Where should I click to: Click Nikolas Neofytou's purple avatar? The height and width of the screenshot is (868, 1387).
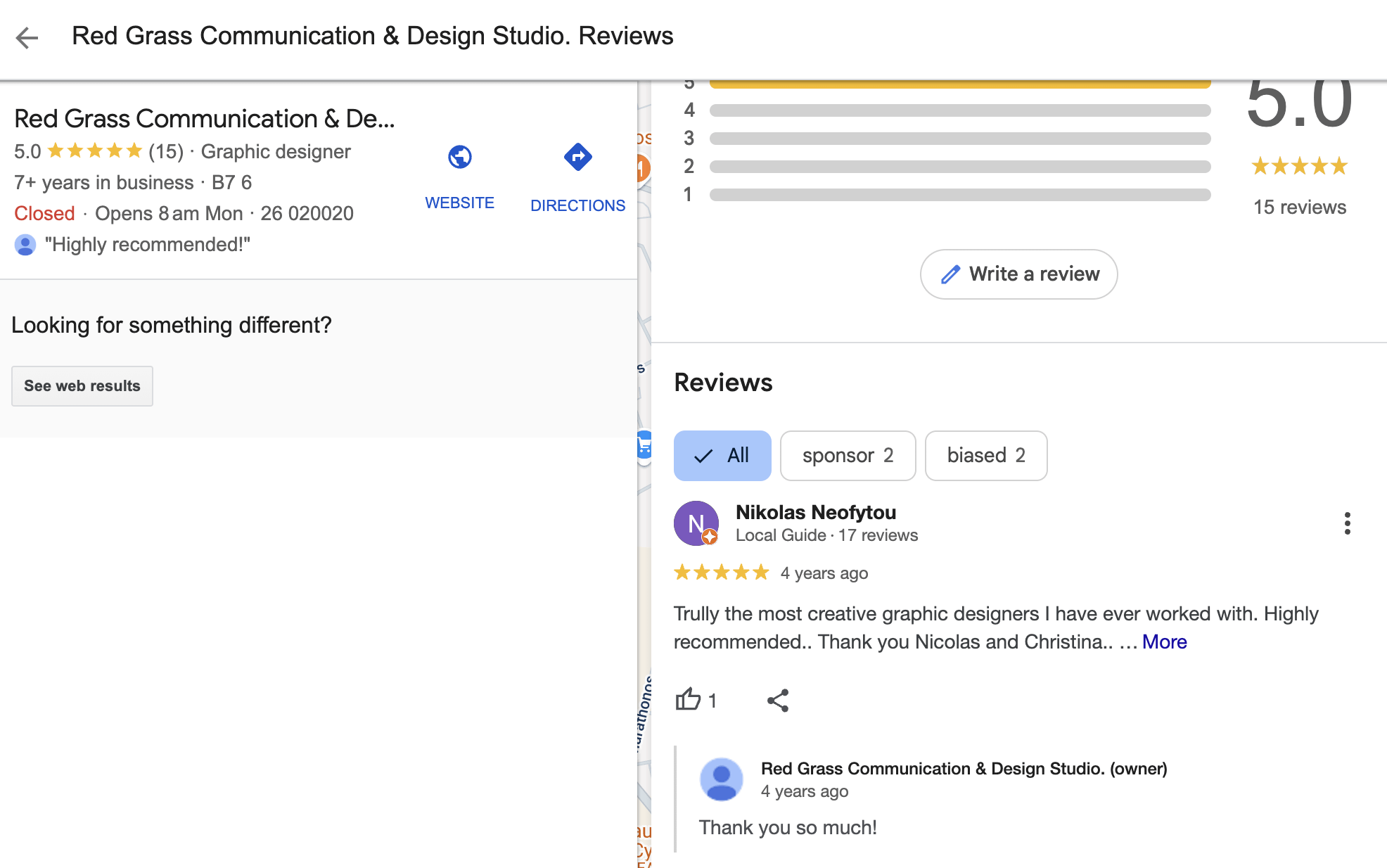(696, 523)
